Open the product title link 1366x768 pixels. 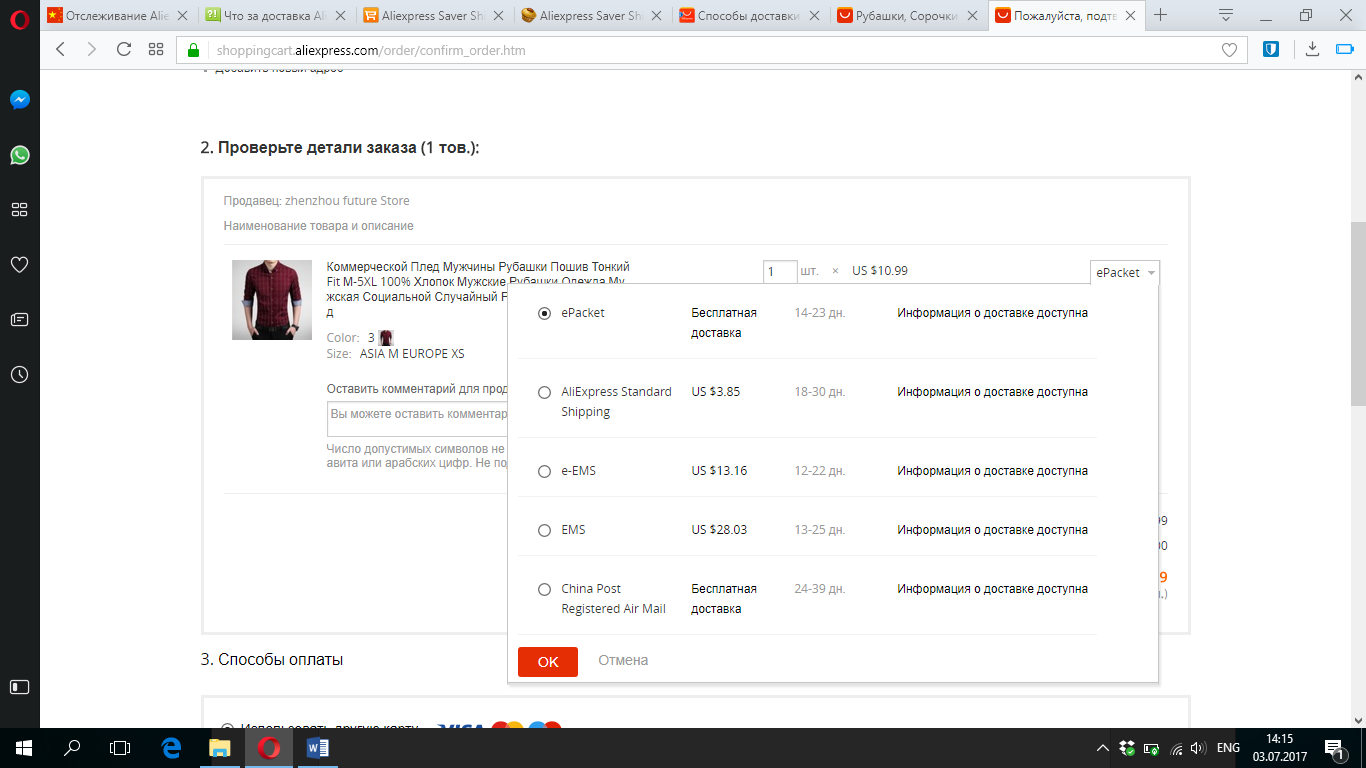(478, 289)
